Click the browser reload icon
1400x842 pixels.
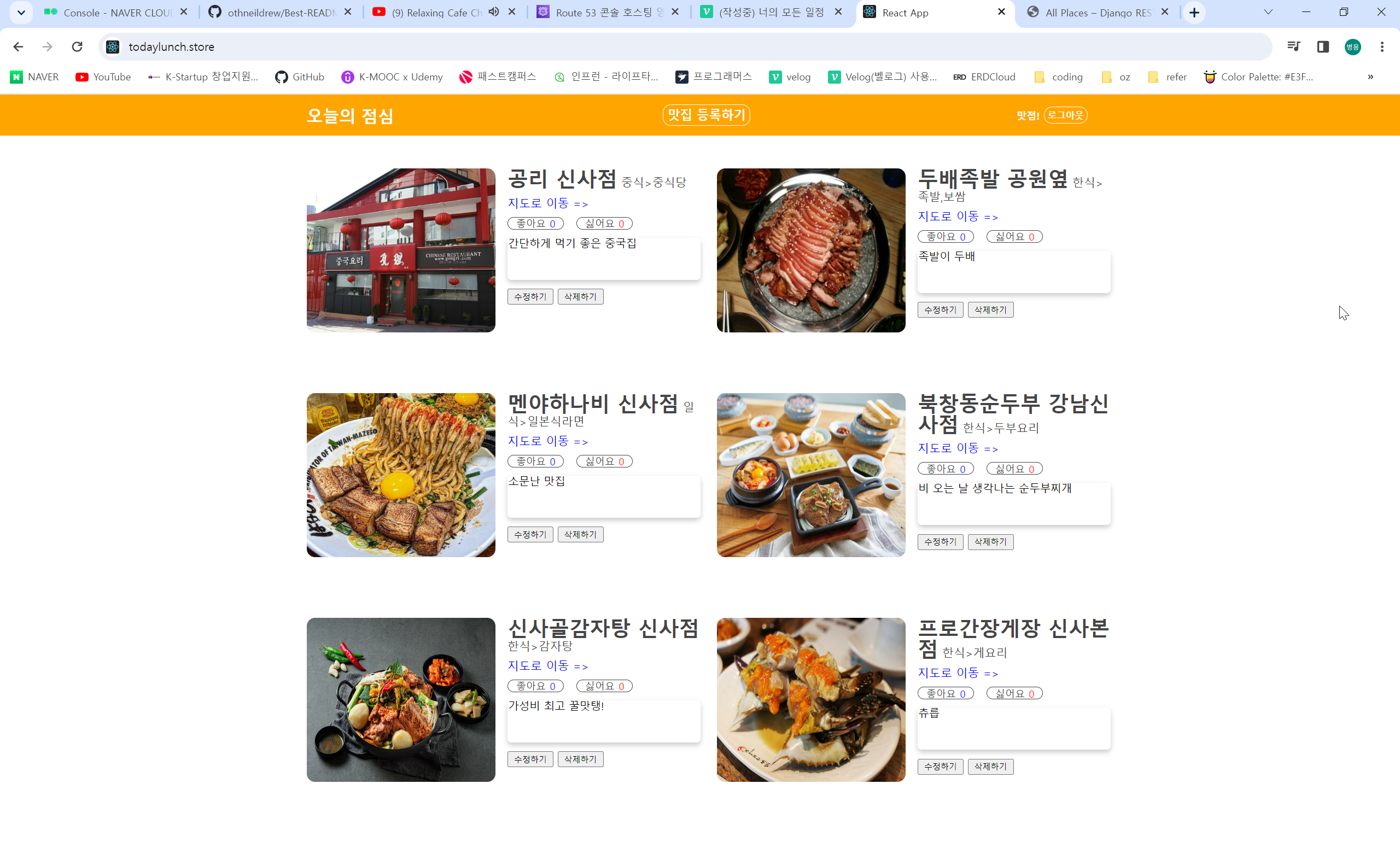[x=77, y=46]
